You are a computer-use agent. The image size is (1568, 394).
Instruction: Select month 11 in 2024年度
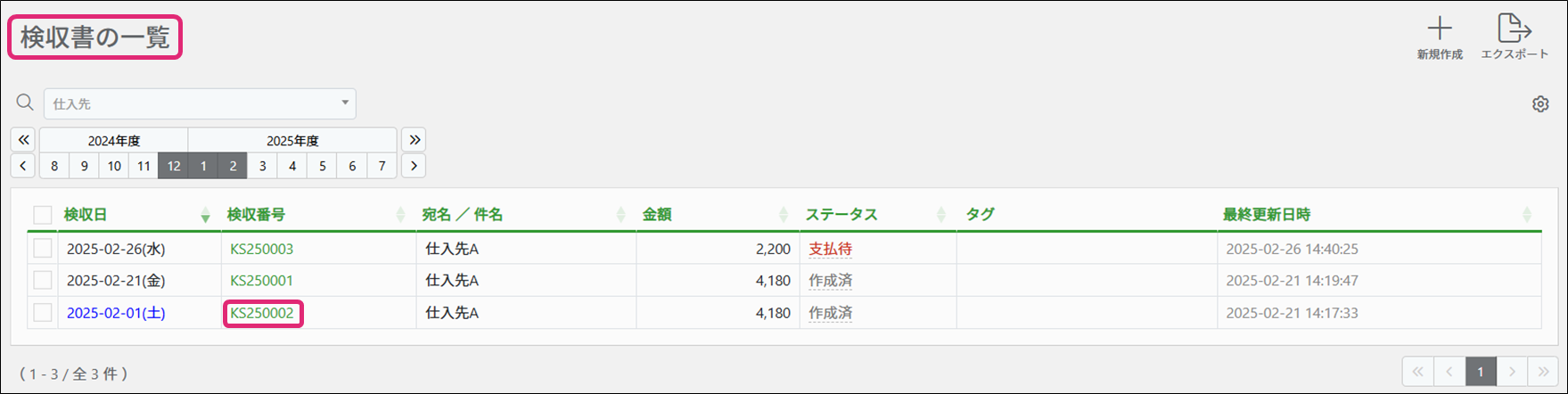(144, 166)
